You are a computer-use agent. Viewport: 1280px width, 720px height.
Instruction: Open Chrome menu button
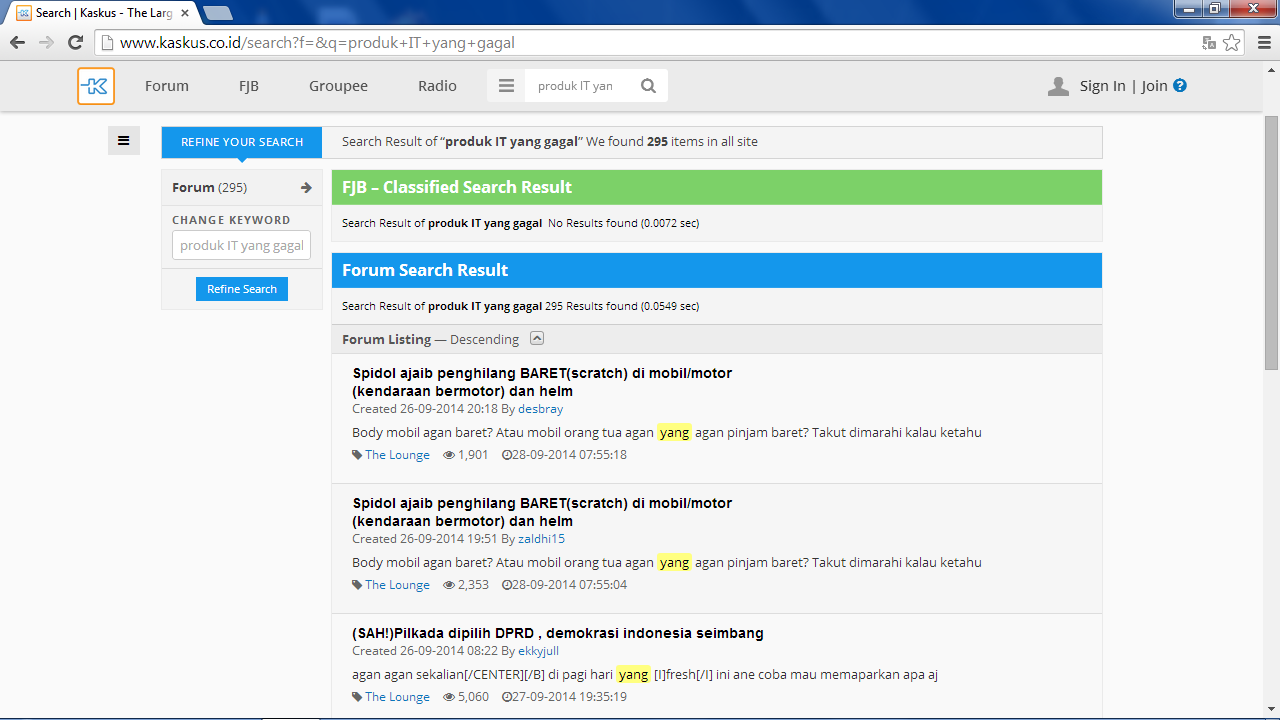1262,43
